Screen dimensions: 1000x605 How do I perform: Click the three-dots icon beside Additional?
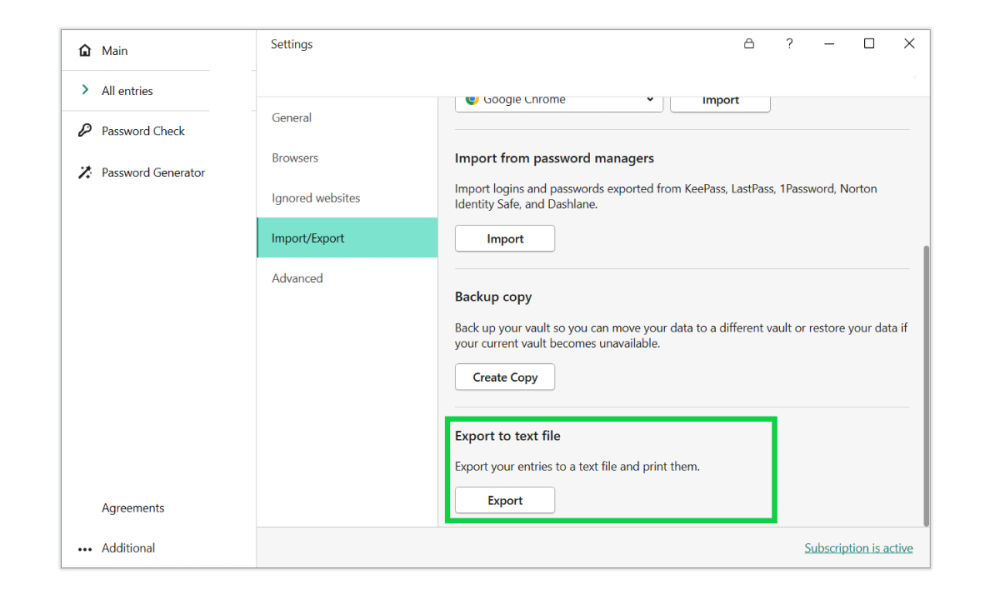pos(85,549)
